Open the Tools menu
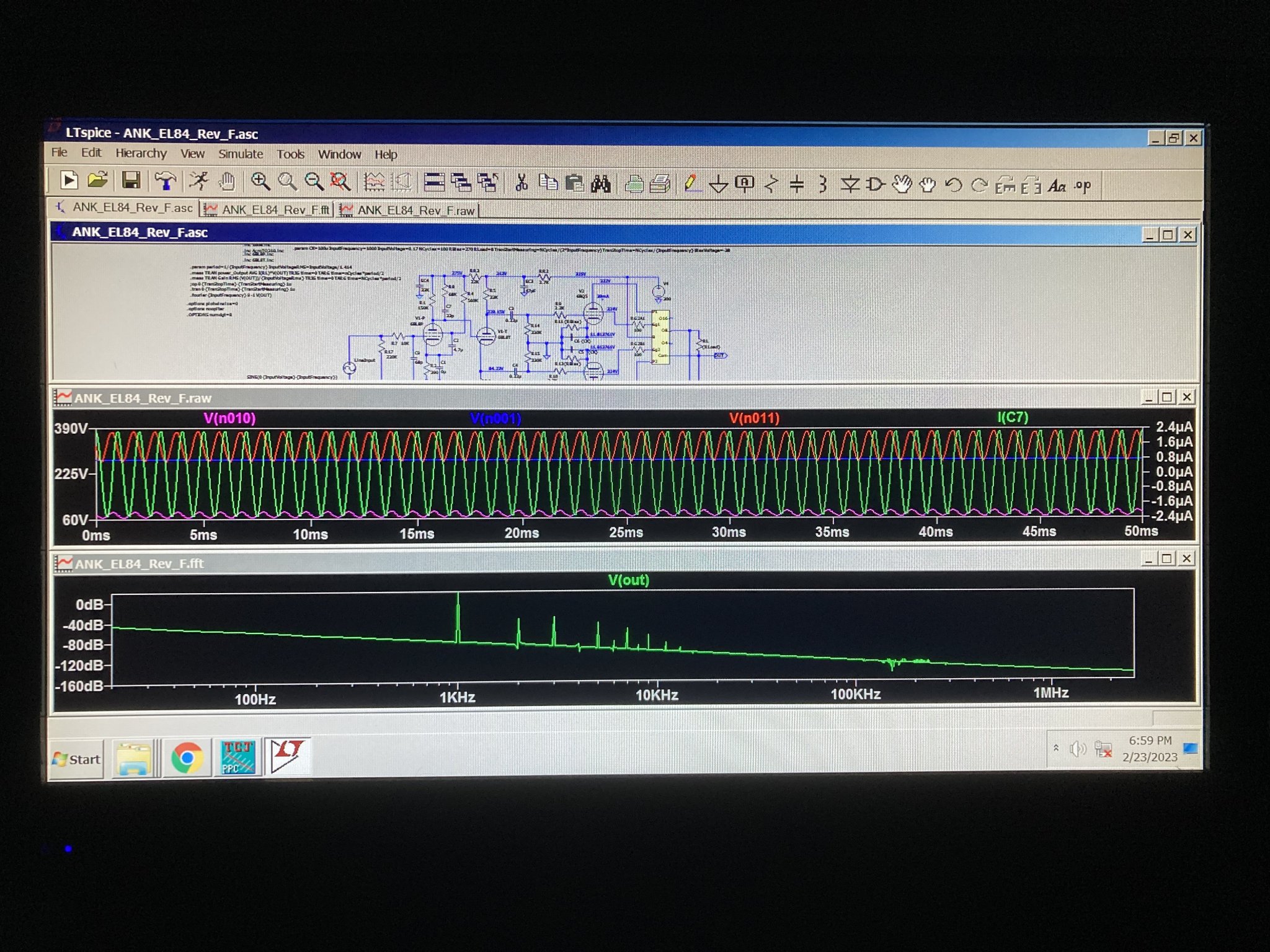The height and width of the screenshot is (952, 1270). pyautogui.click(x=290, y=154)
